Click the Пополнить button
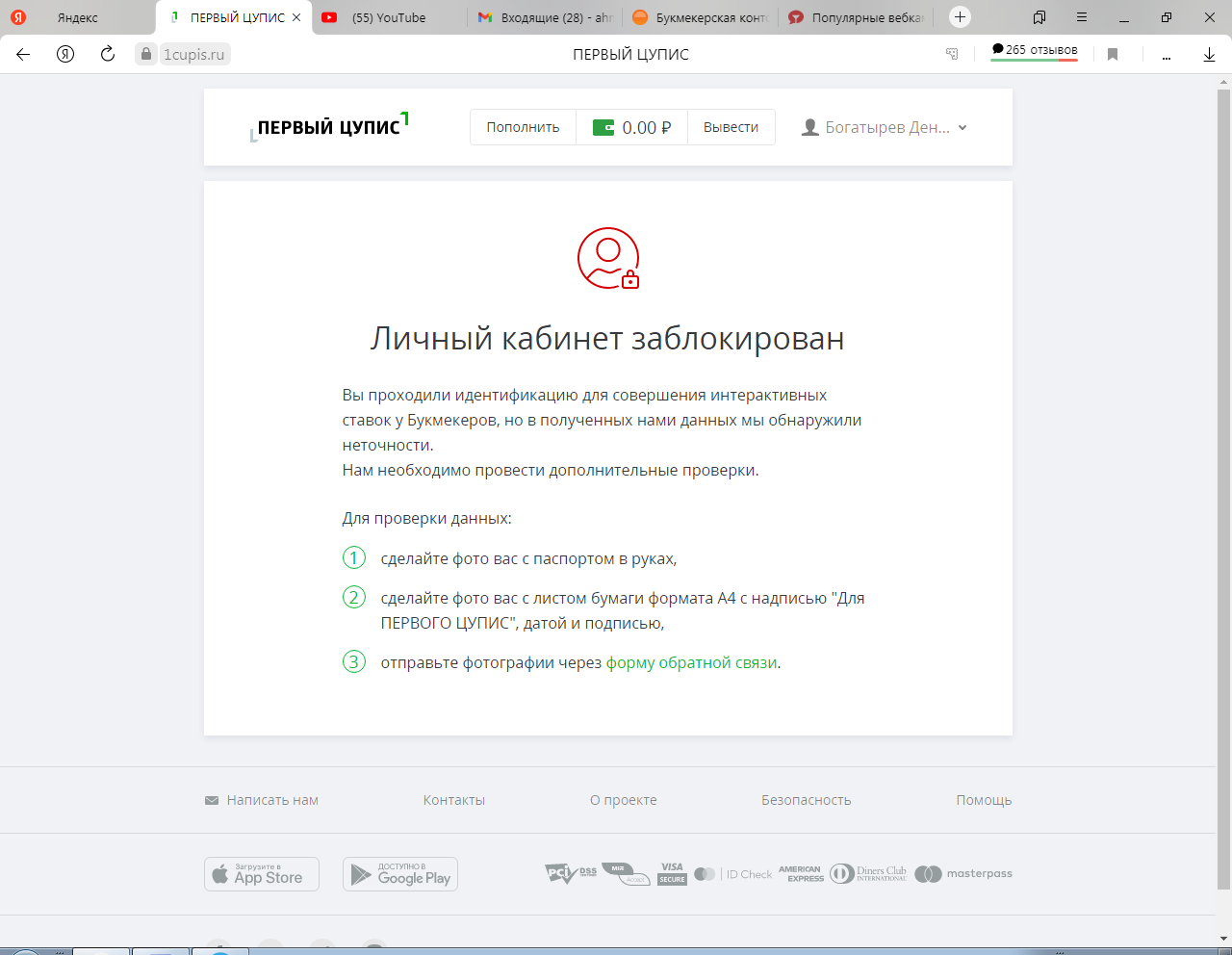Viewport: 1232px width, 955px height. pos(523,127)
